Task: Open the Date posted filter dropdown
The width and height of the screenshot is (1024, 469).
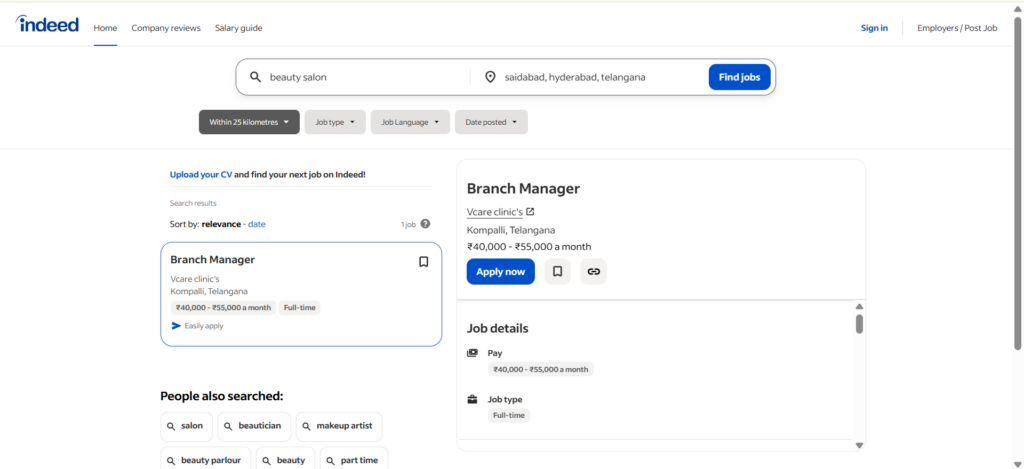Action: tap(490, 122)
